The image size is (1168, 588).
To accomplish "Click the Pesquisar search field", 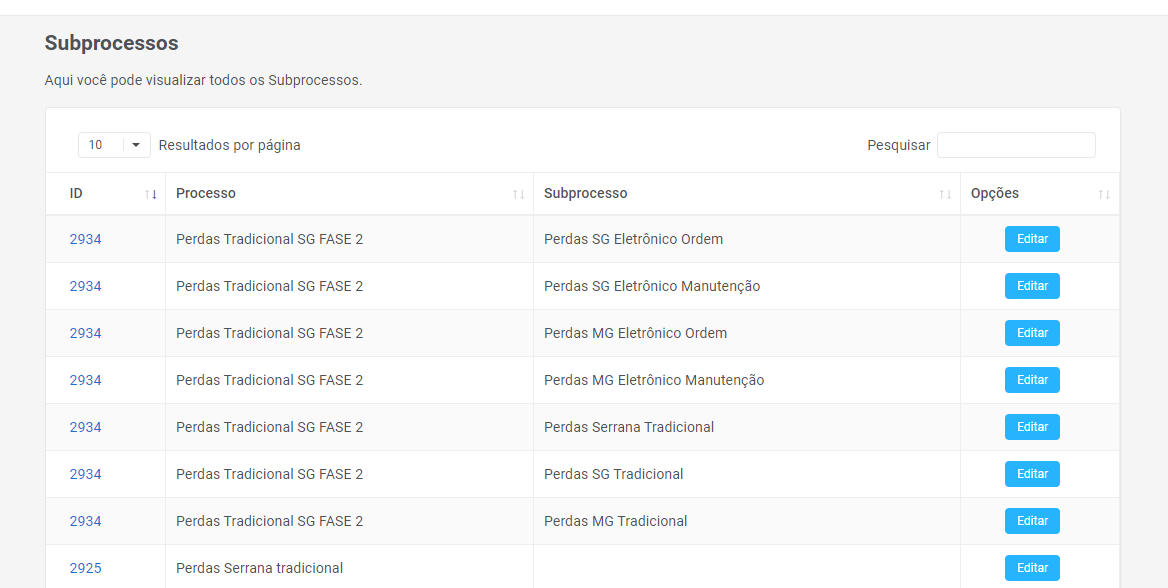I will [1015, 145].
